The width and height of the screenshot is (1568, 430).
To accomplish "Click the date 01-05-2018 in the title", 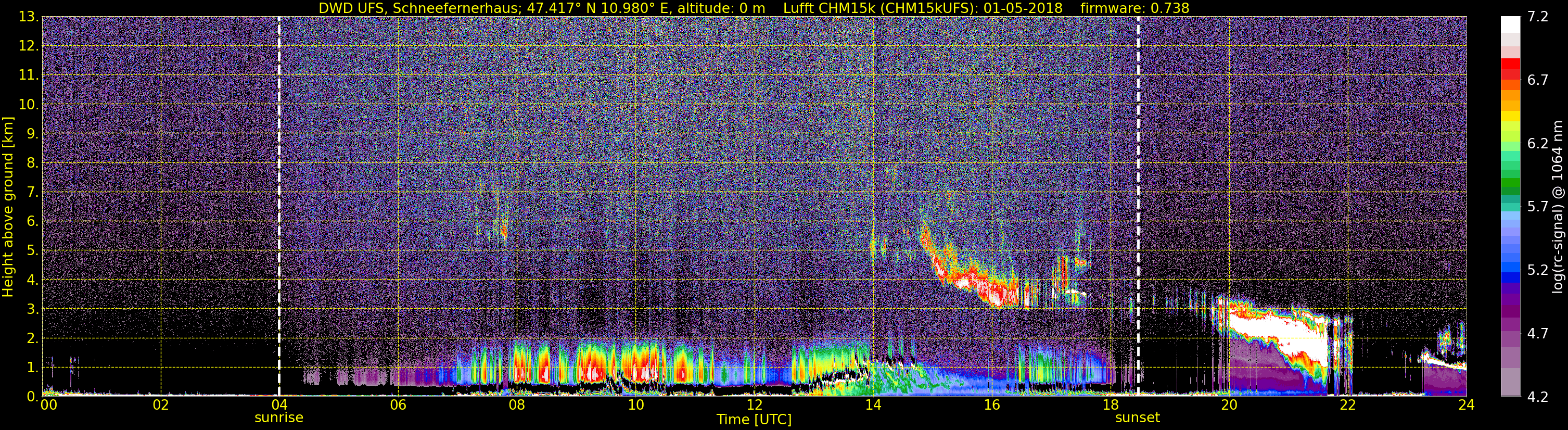I will 1023,8.
